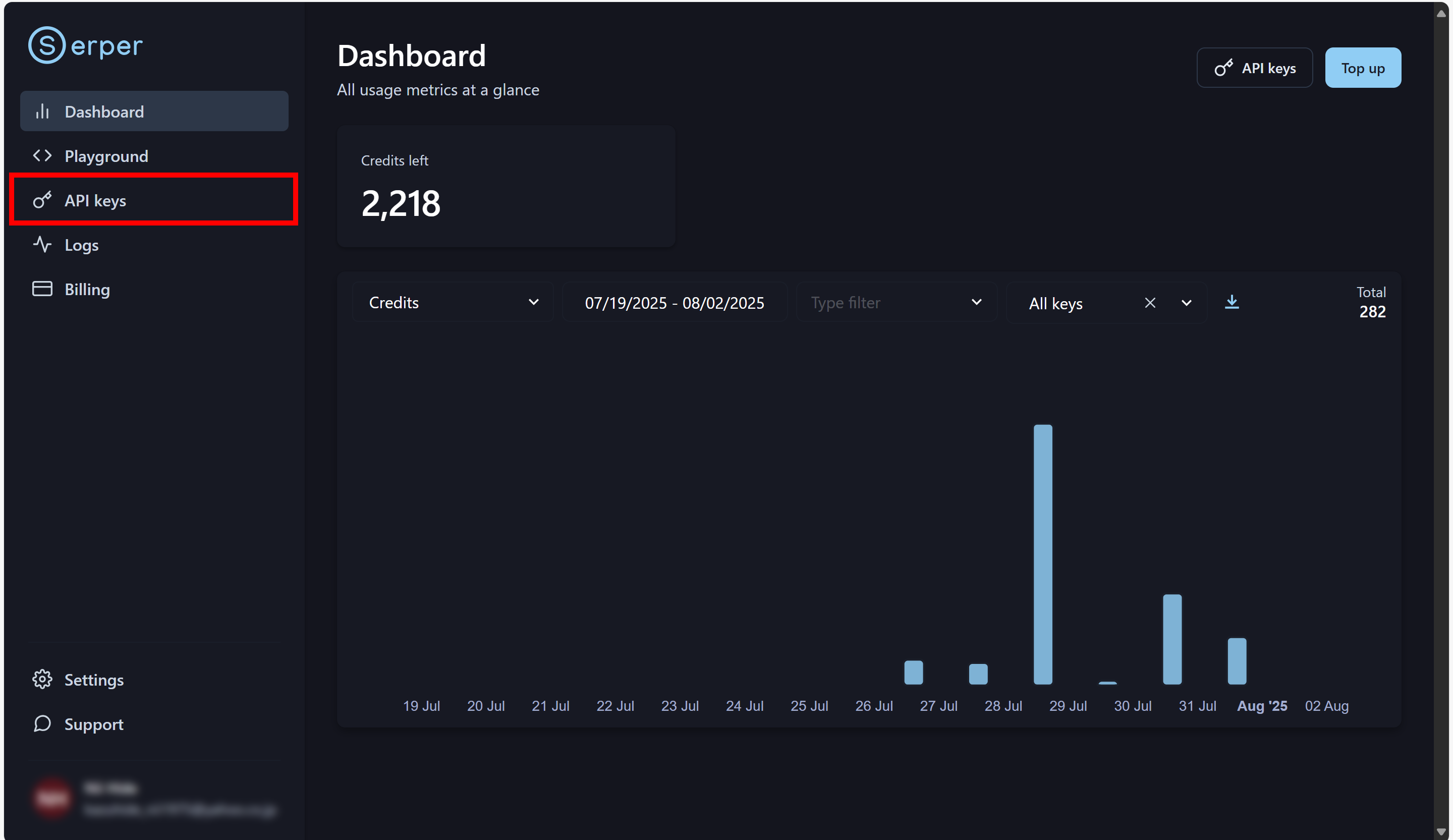Screen dimensions: 1453x840
Task: Click the Support chat bubble icon
Action: (x=42, y=723)
